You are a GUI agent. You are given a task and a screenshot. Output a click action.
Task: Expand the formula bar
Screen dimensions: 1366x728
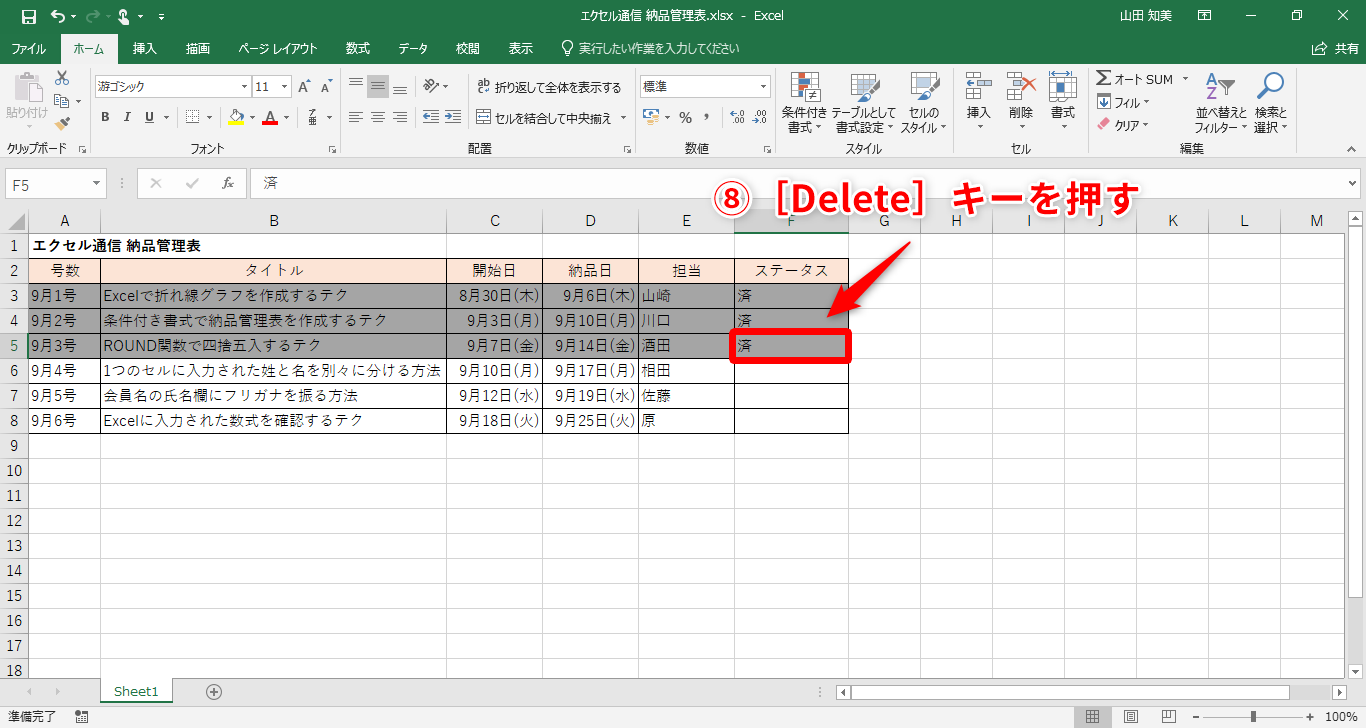[1353, 183]
